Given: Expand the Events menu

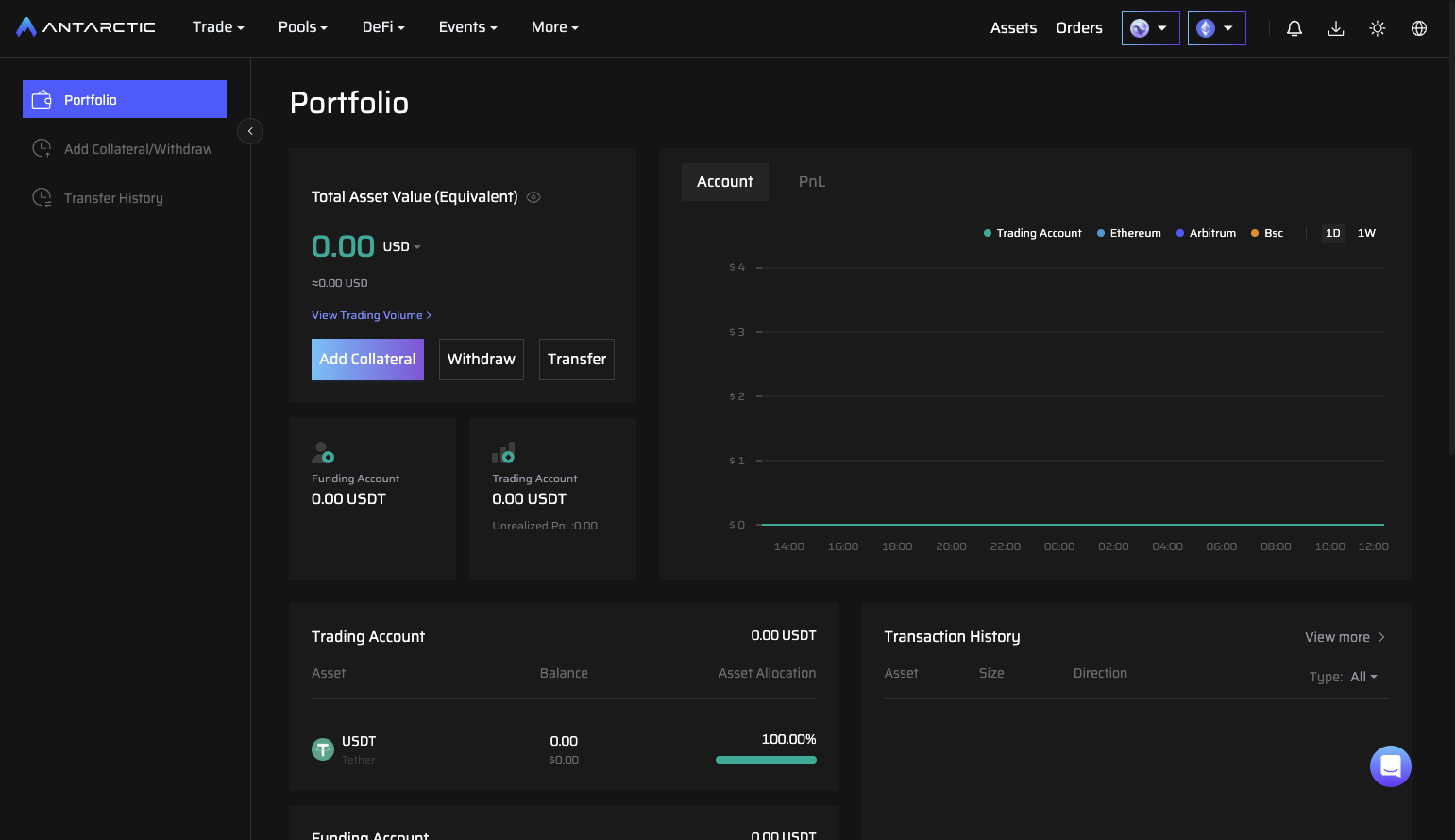Looking at the screenshot, I should coord(467,27).
